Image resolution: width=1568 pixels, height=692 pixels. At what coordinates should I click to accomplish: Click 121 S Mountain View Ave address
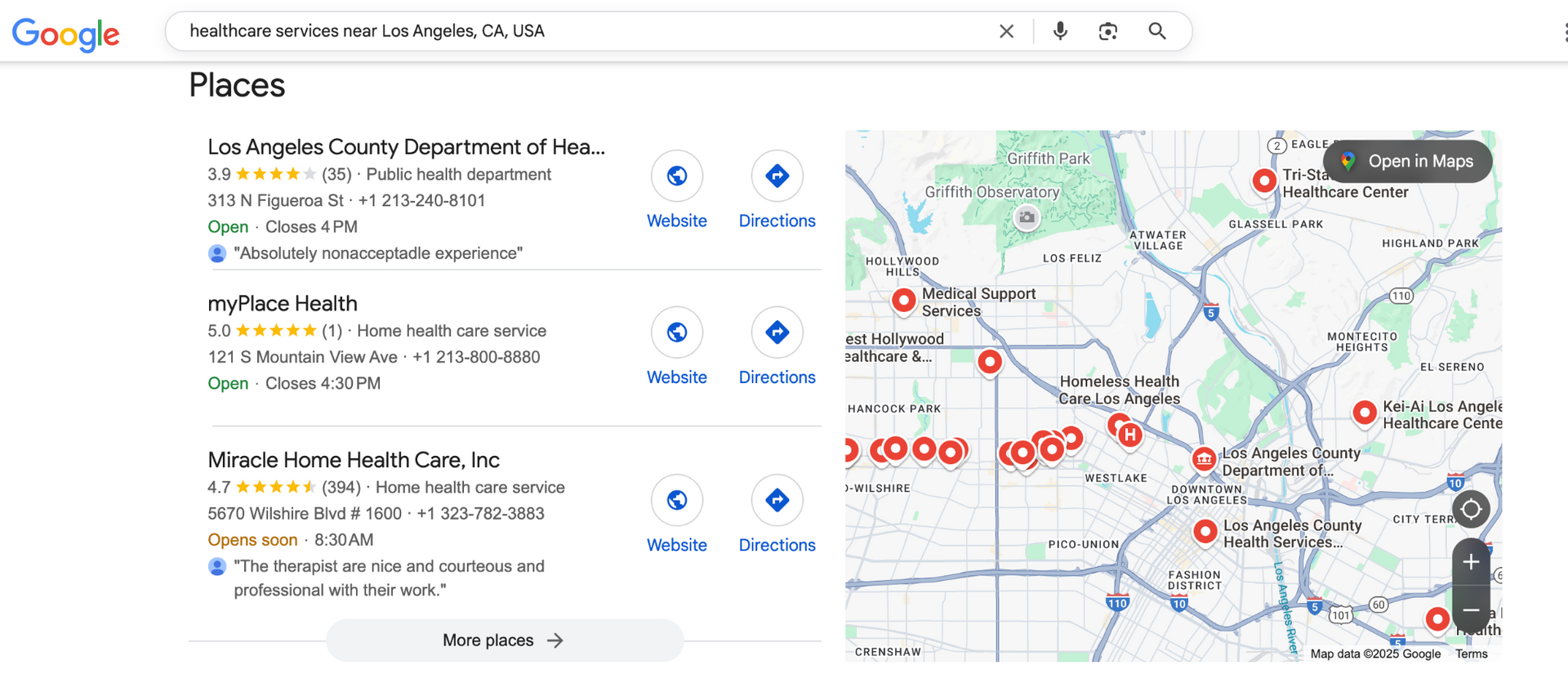coord(302,357)
